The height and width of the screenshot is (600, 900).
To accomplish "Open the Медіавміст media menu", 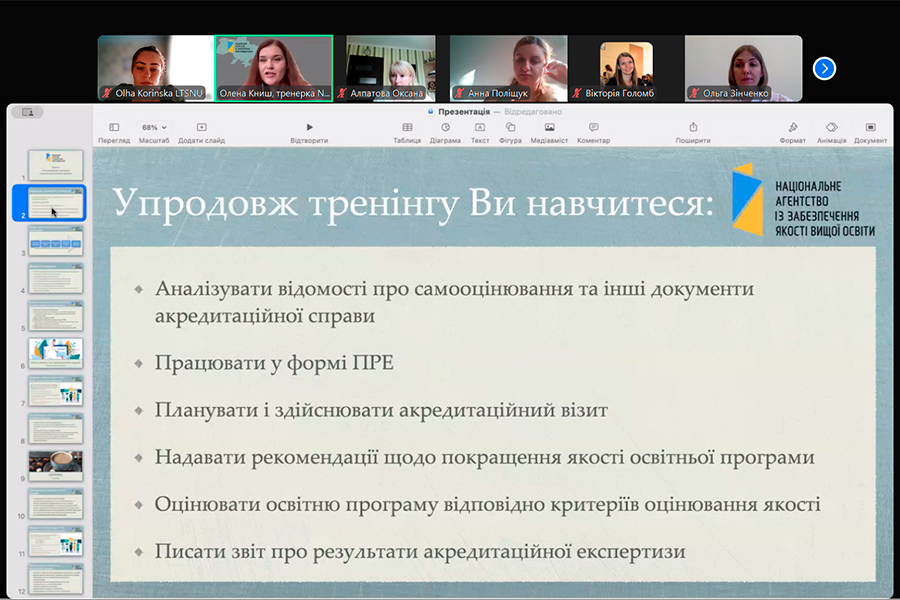I will 549,133.
